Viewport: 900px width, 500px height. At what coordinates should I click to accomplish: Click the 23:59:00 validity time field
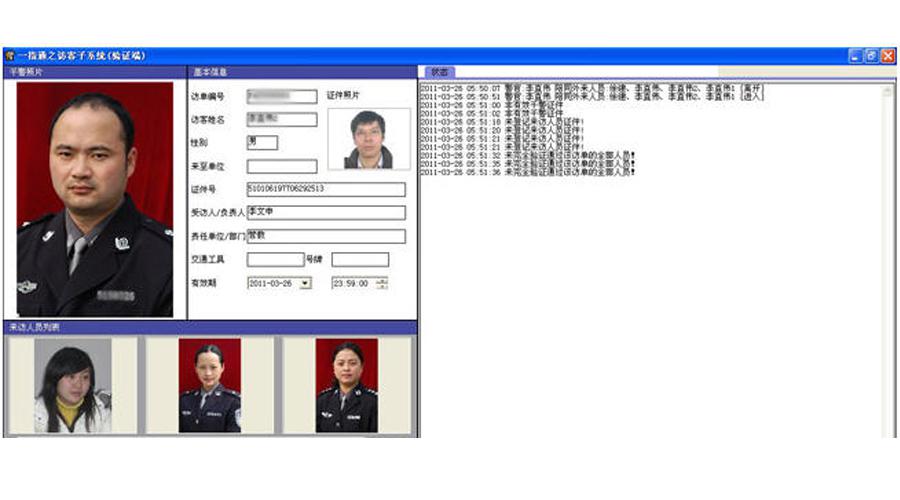pyautogui.click(x=352, y=283)
